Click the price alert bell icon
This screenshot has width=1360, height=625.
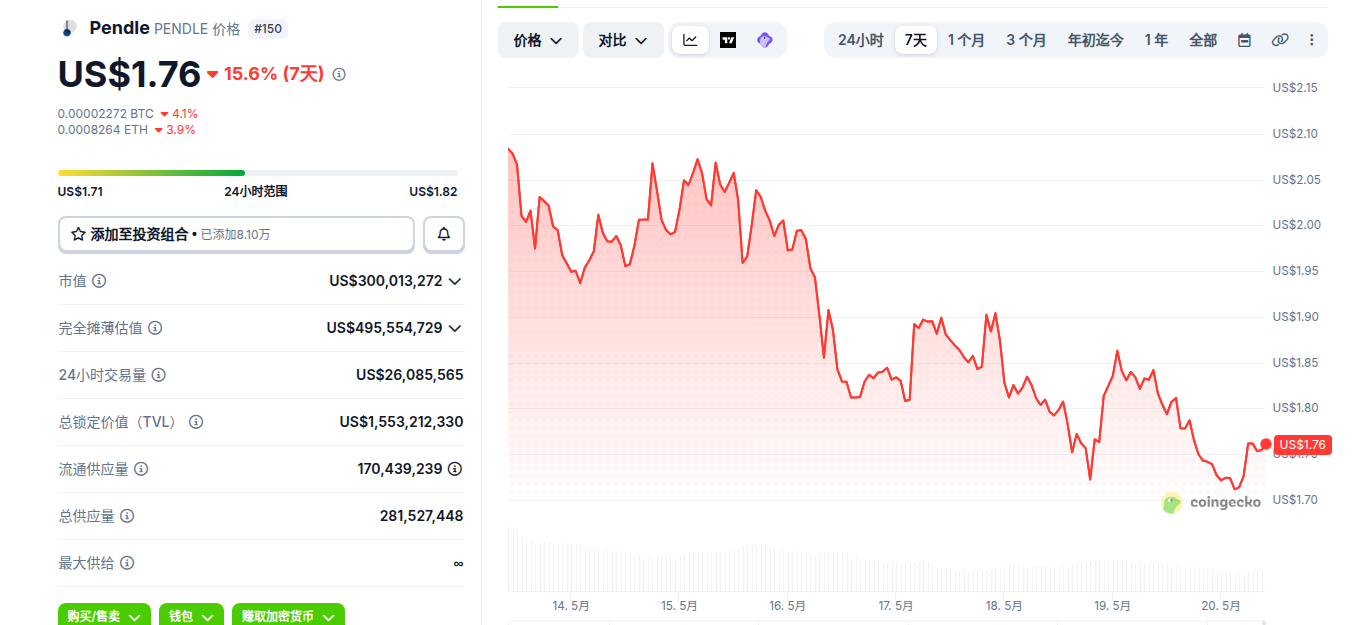coord(444,234)
